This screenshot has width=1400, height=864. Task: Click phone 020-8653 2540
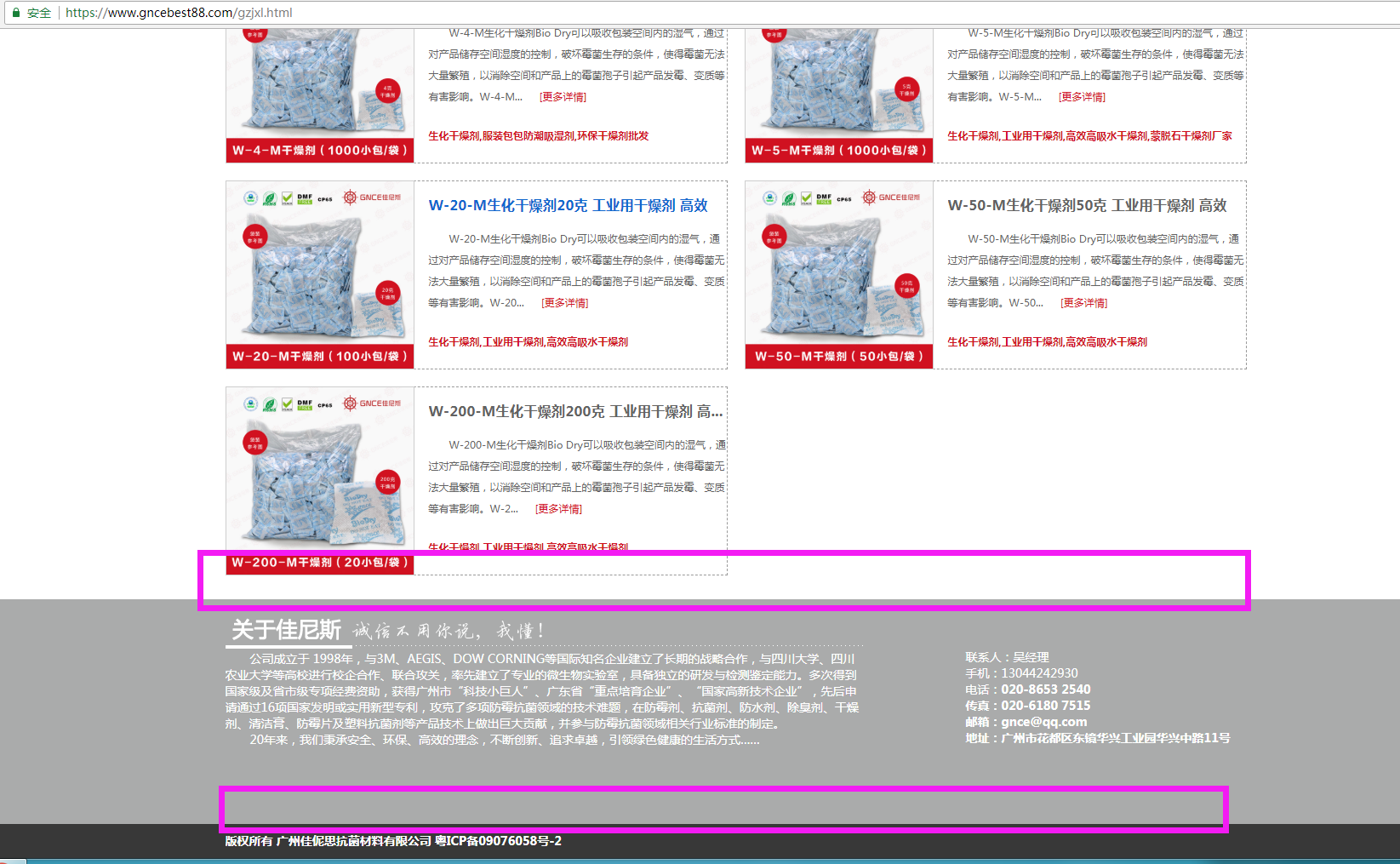1045,689
